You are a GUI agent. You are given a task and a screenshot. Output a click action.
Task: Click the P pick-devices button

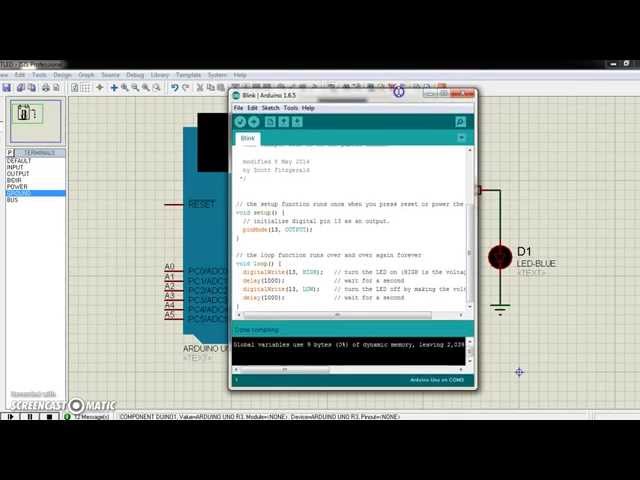[10, 152]
